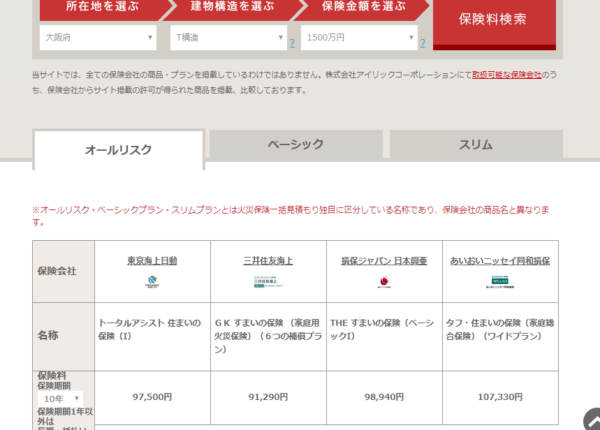Click the 保険料検索 search button
Image resolution: width=600 pixels, height=430 pixels.
coord(494,23)
